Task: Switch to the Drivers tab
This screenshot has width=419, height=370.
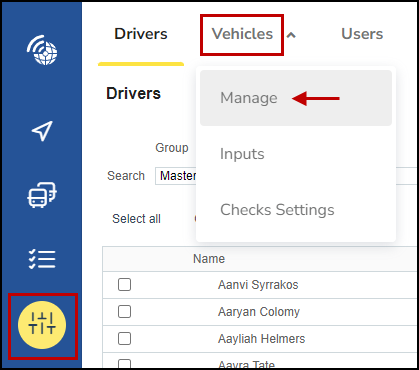Action: [141, 34]
